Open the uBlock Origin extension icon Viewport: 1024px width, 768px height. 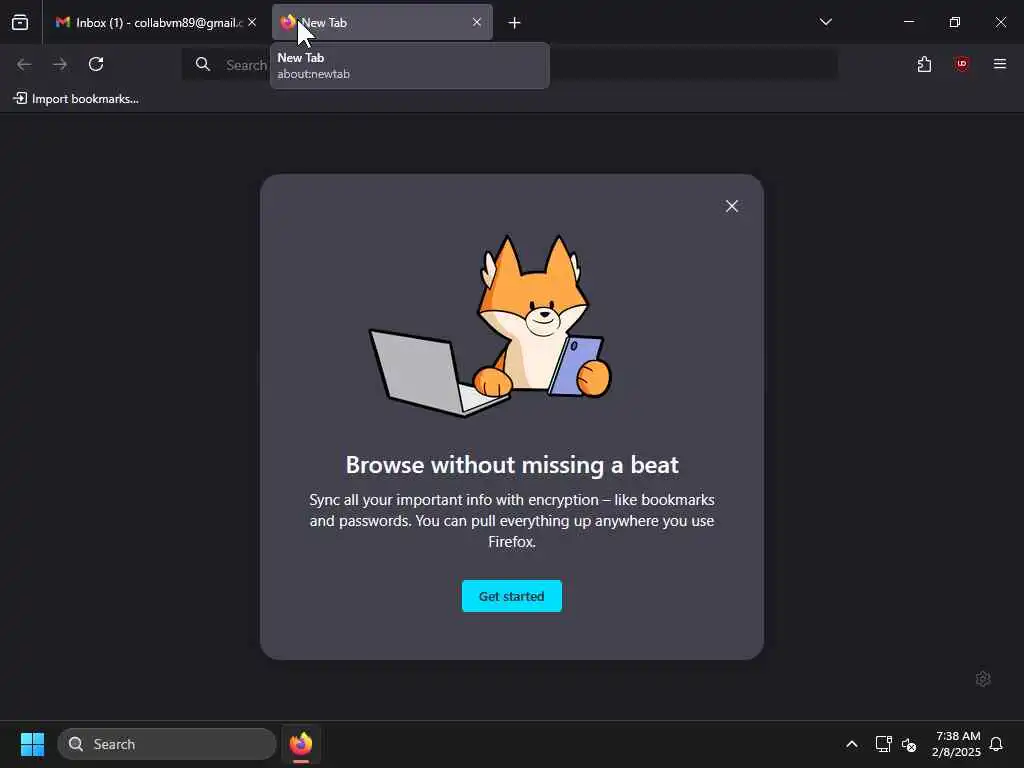tap(961, 64)
